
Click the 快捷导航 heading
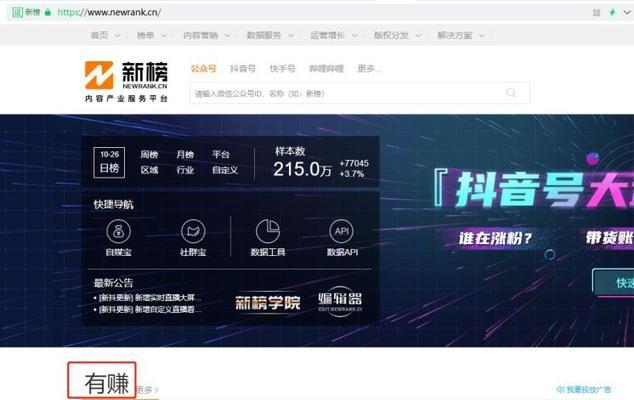tap(113, 205)
